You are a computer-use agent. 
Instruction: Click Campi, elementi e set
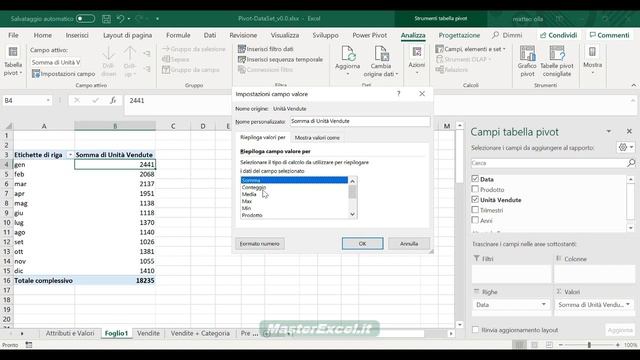pos(470,49)
